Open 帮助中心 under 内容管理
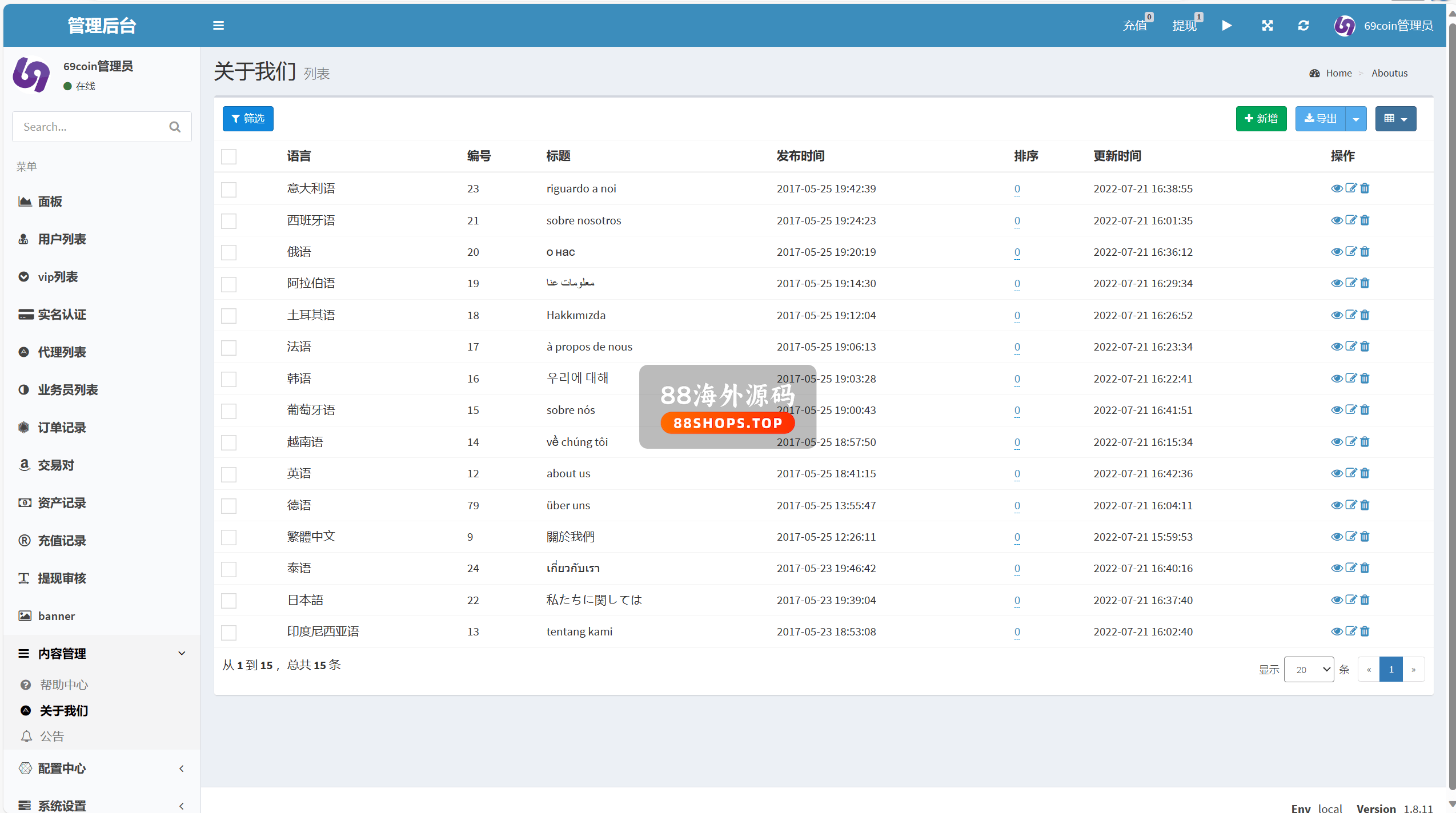1456x813 pixels. 63,685
